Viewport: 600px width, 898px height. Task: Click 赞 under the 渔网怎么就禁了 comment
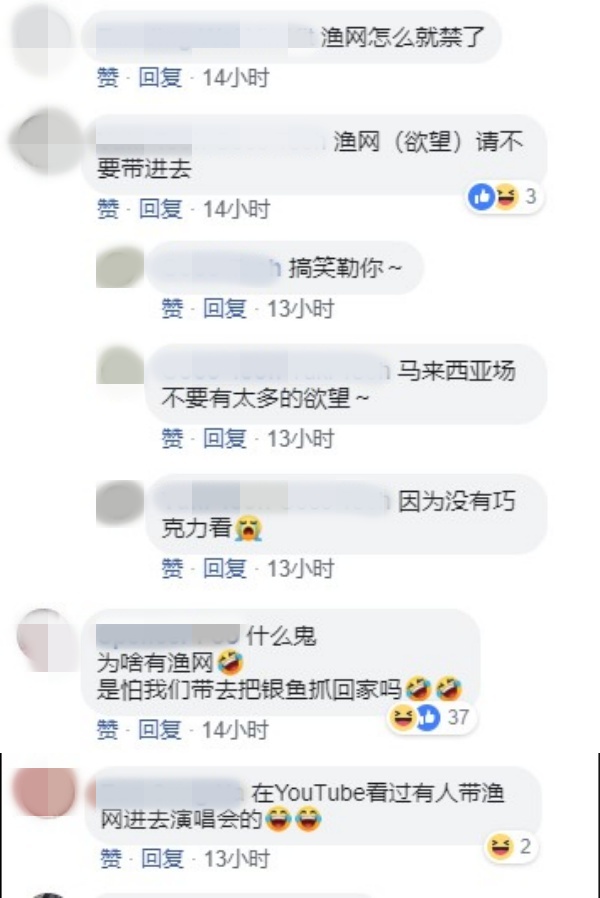click(108, 77)
